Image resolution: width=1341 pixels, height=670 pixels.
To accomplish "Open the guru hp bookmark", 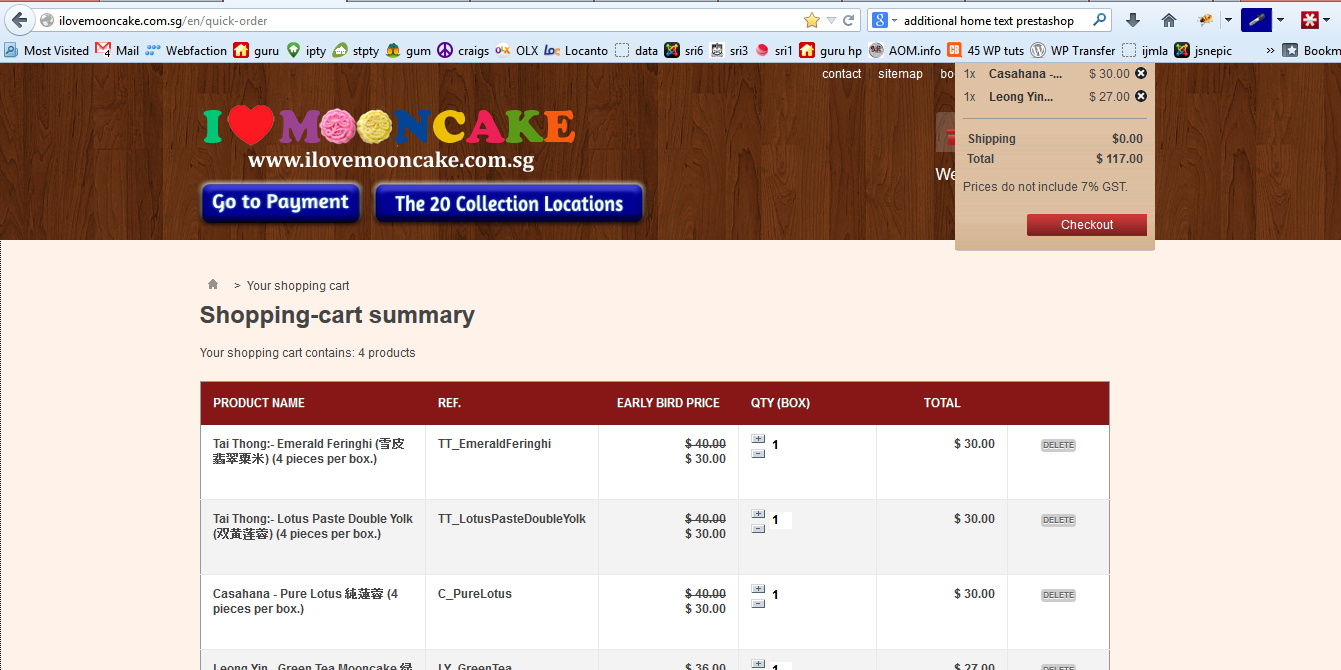I will coord(831,50).
